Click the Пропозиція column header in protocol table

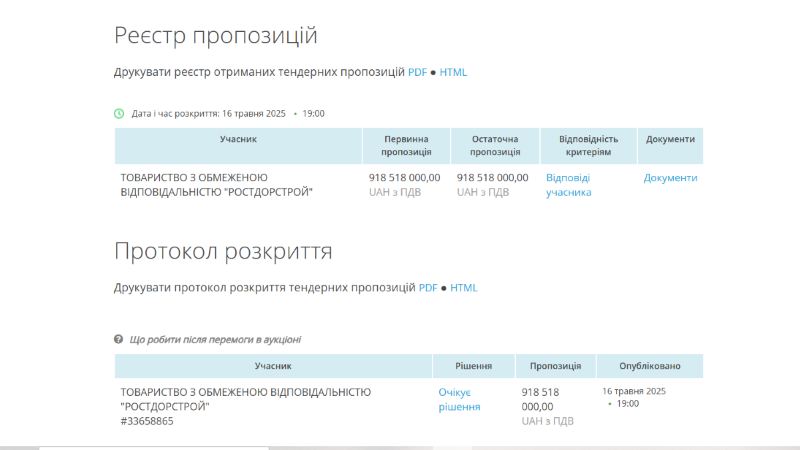point(556,366)
